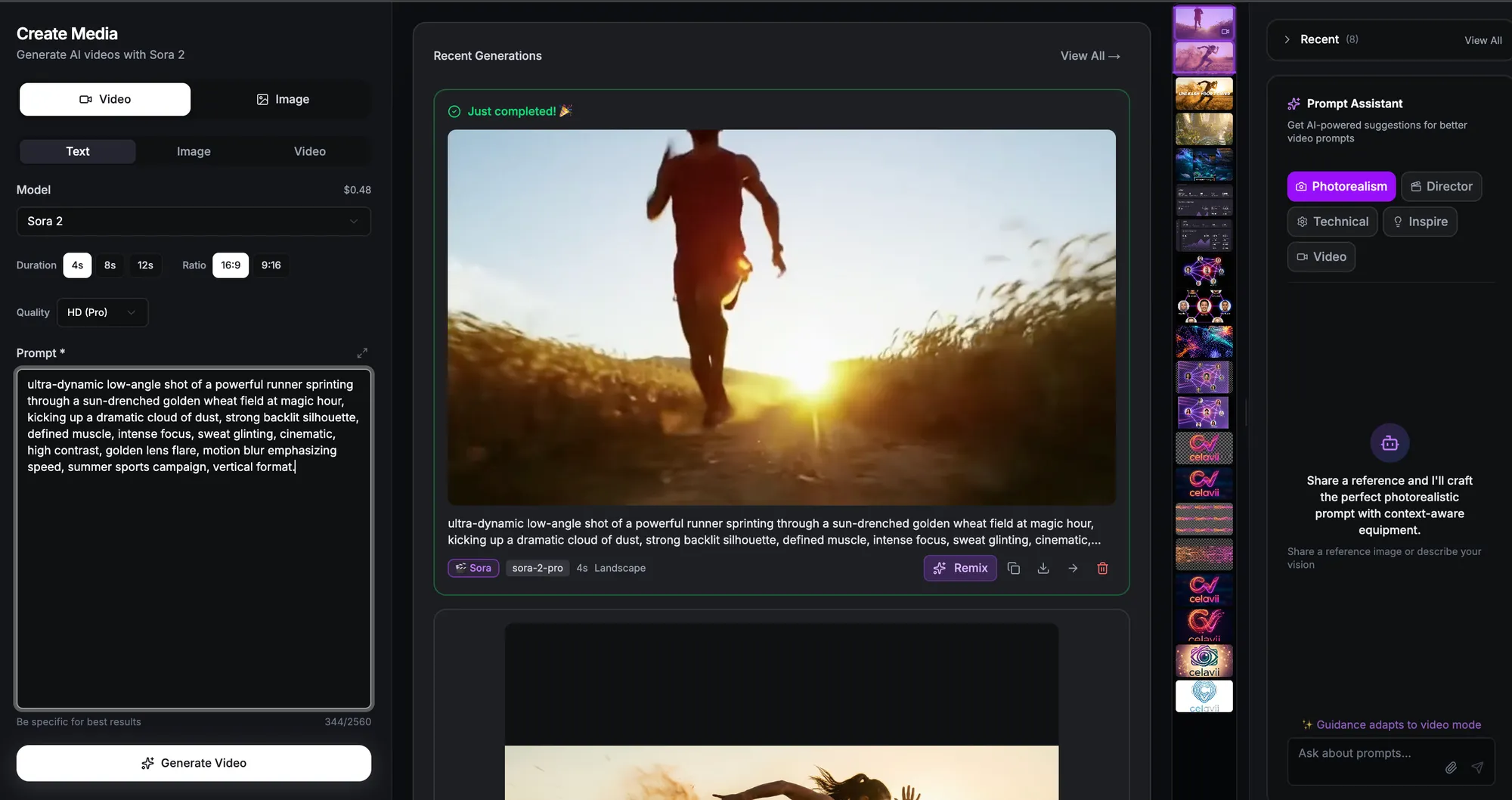This screenshot has width=1512, height=800.
Task: Open the generation via the arrow icon
Action: [x=1073, y=568]
